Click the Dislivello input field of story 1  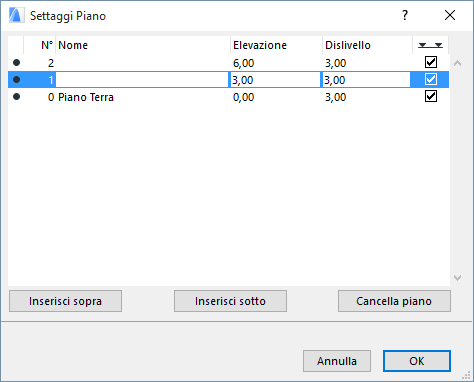coord(366,80)
